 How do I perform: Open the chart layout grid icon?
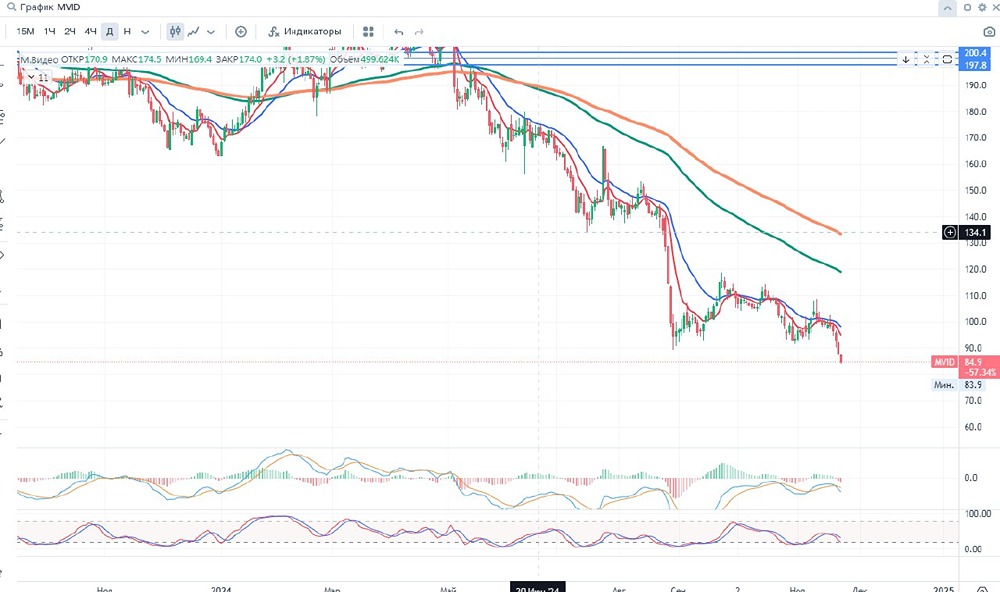click(368, 31)
